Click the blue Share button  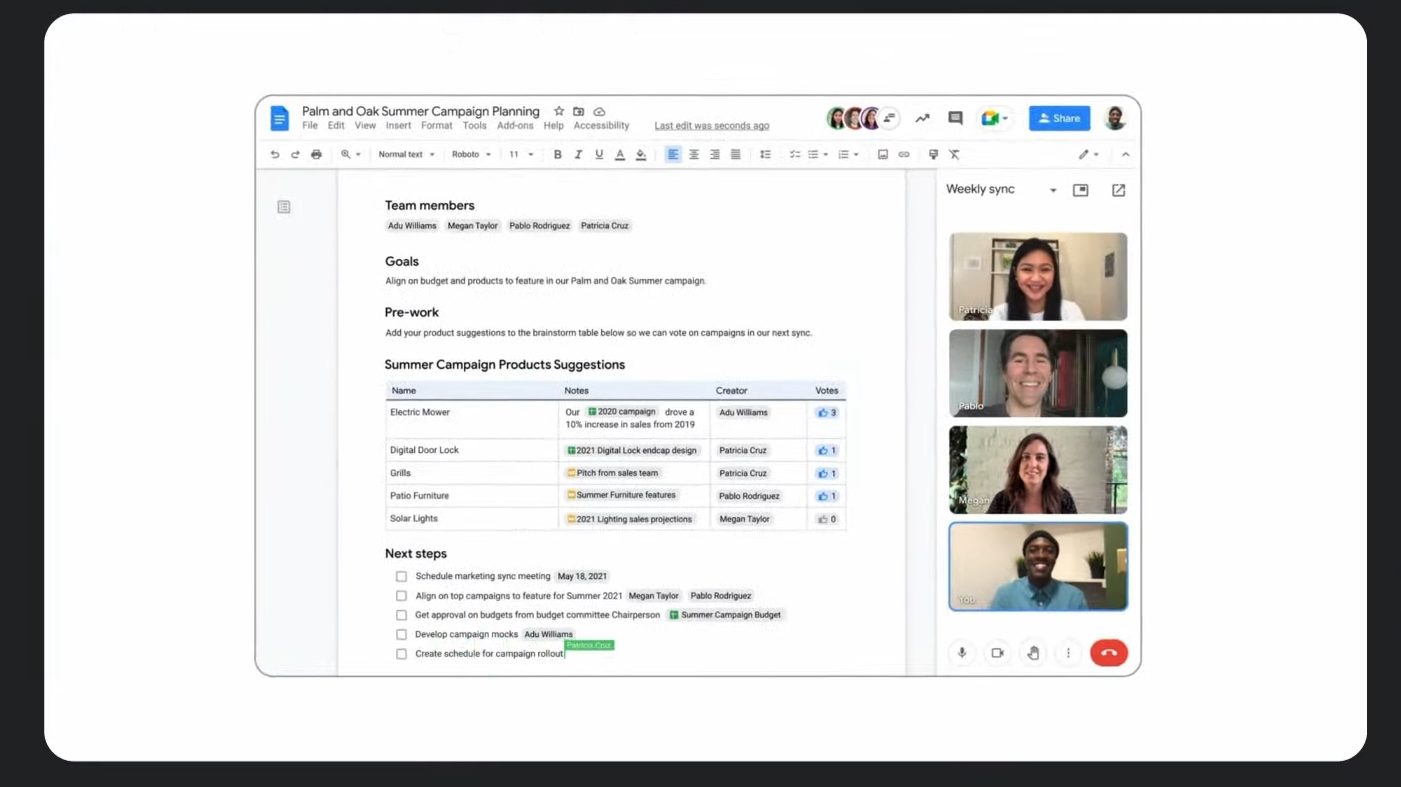click(1059, 118)
